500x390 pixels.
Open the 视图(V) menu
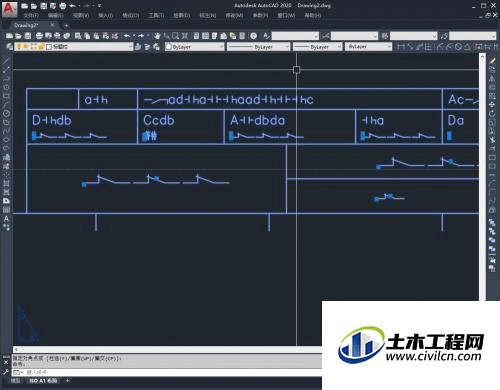click(x=81, y=15)
